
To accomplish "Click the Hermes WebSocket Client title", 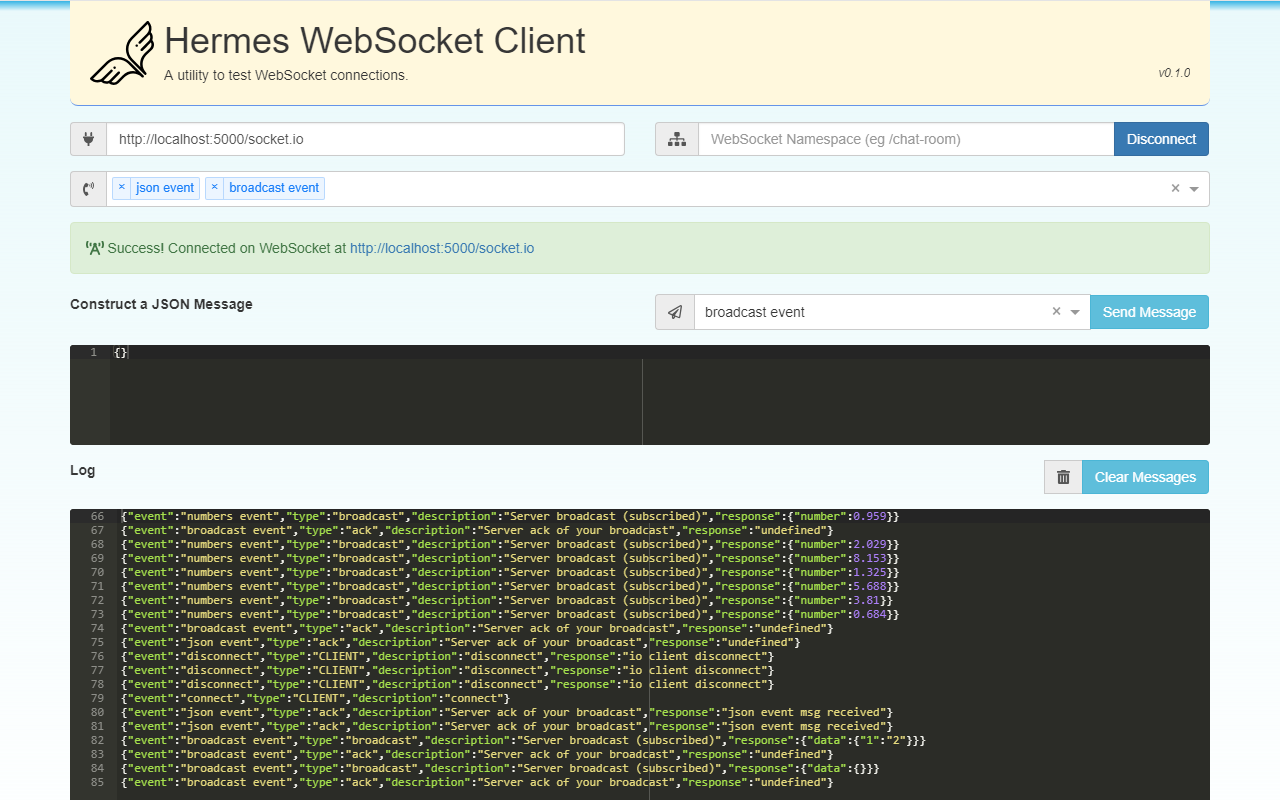I will pos(375,41).
